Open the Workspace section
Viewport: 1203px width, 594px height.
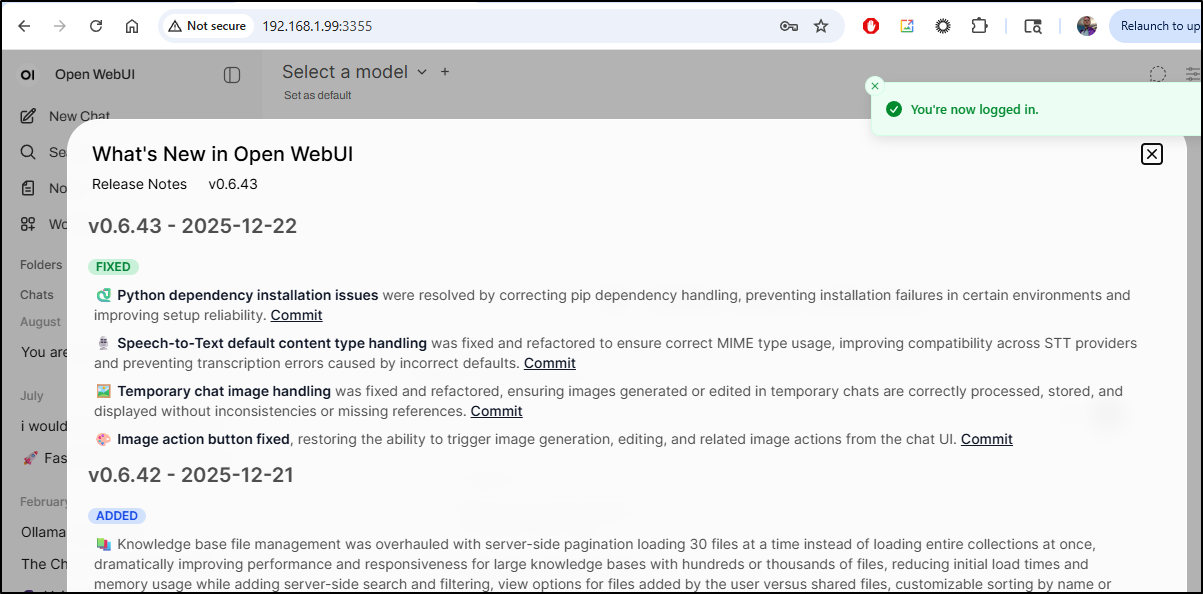coord(55,223)
